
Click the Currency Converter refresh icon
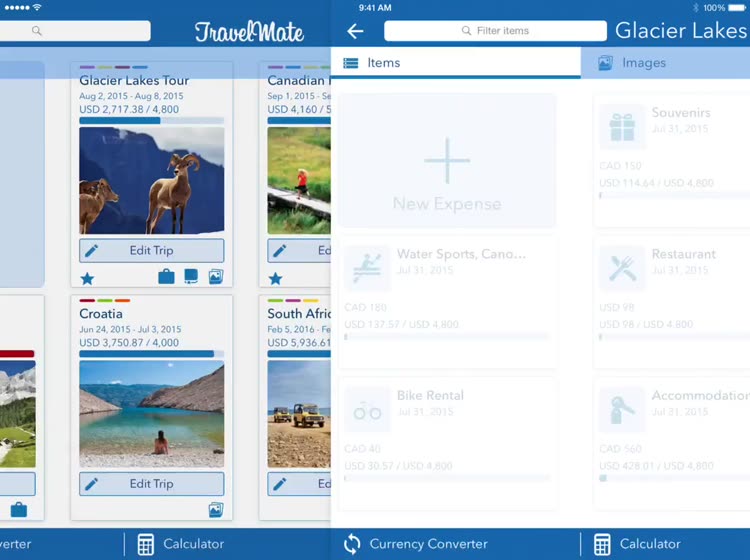pos(352,544)
